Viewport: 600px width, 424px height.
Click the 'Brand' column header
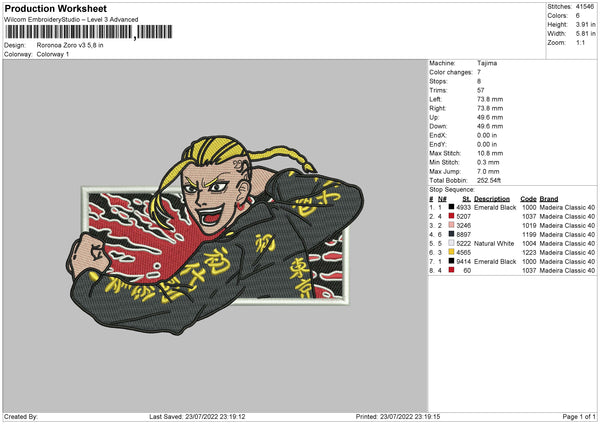[x=549, y=199]
